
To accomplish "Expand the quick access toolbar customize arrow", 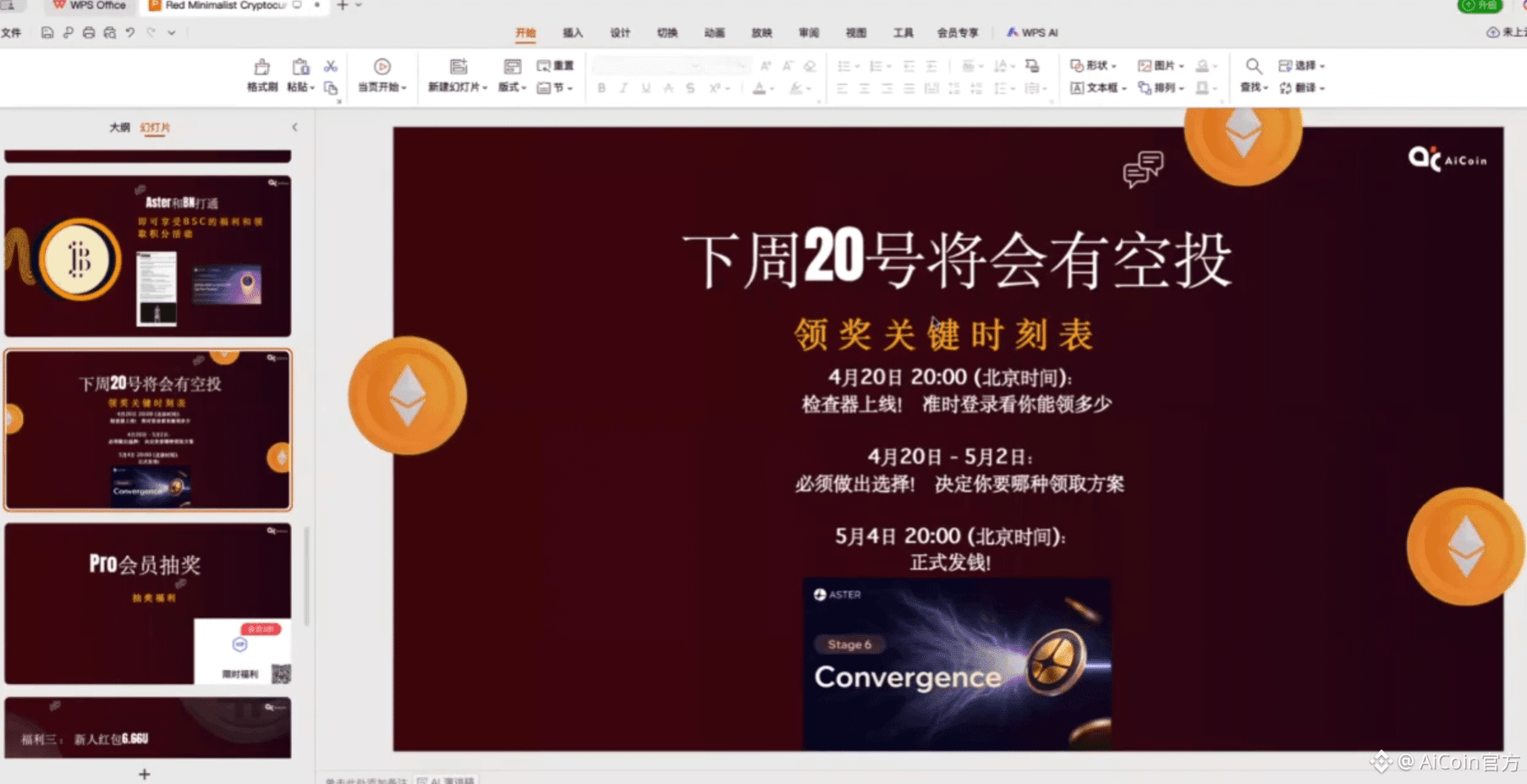I will [x=172, y=33].
